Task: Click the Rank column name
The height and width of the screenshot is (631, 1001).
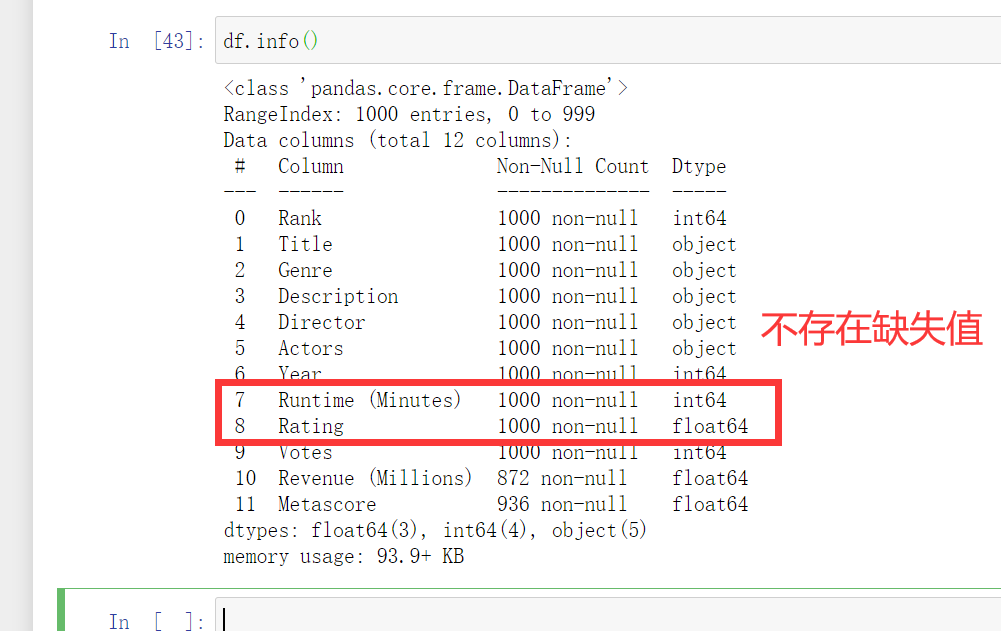Action: [299, 218]
